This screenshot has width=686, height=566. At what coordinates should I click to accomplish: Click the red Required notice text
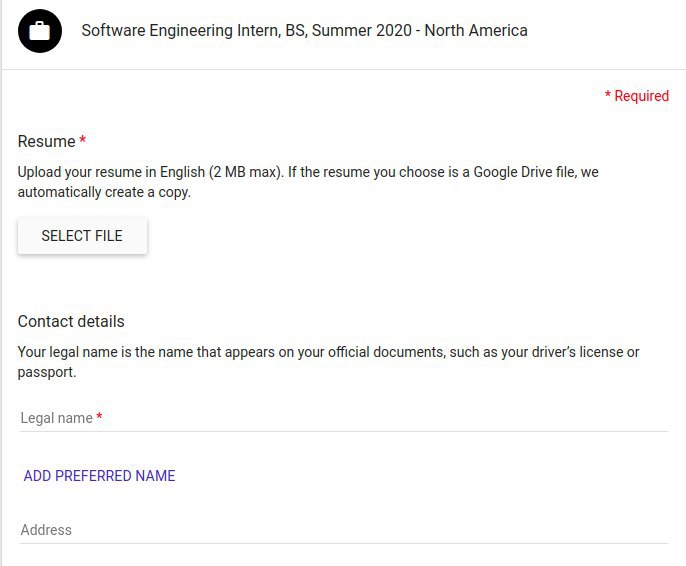(637, 96)
